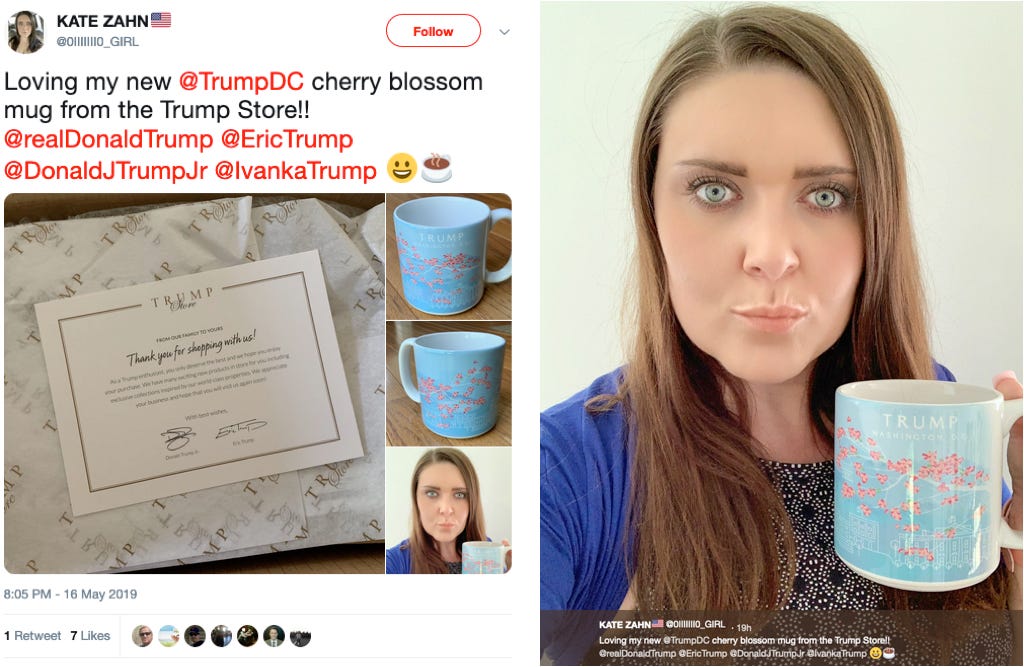The image size is (1024, 667).
Task: Open the @IvankaTrump mention
Action: pos(296,171)
